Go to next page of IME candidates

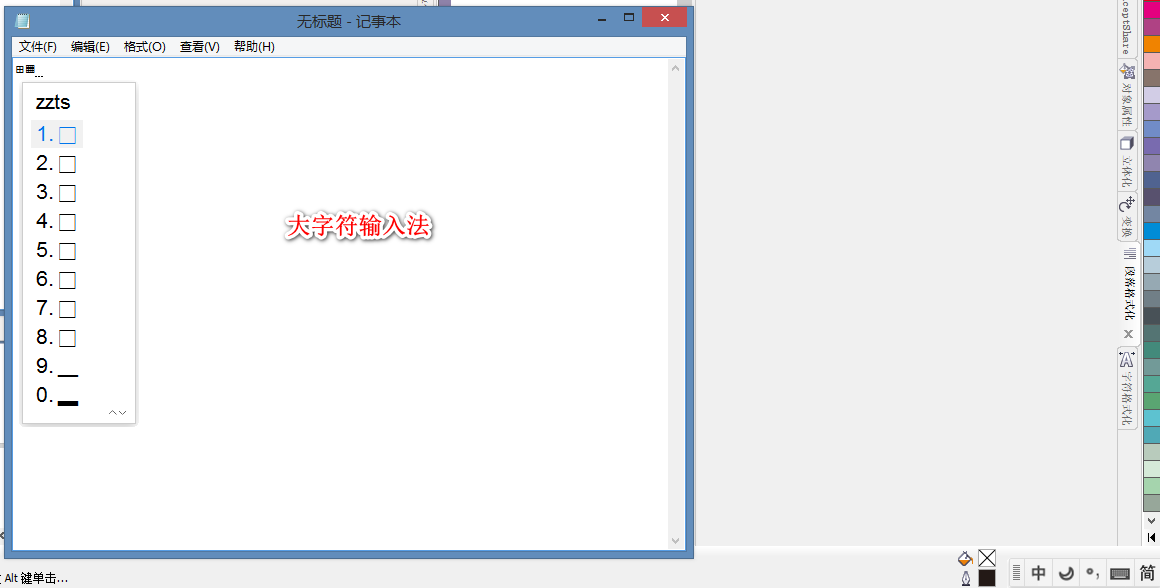tap(123, 412)
